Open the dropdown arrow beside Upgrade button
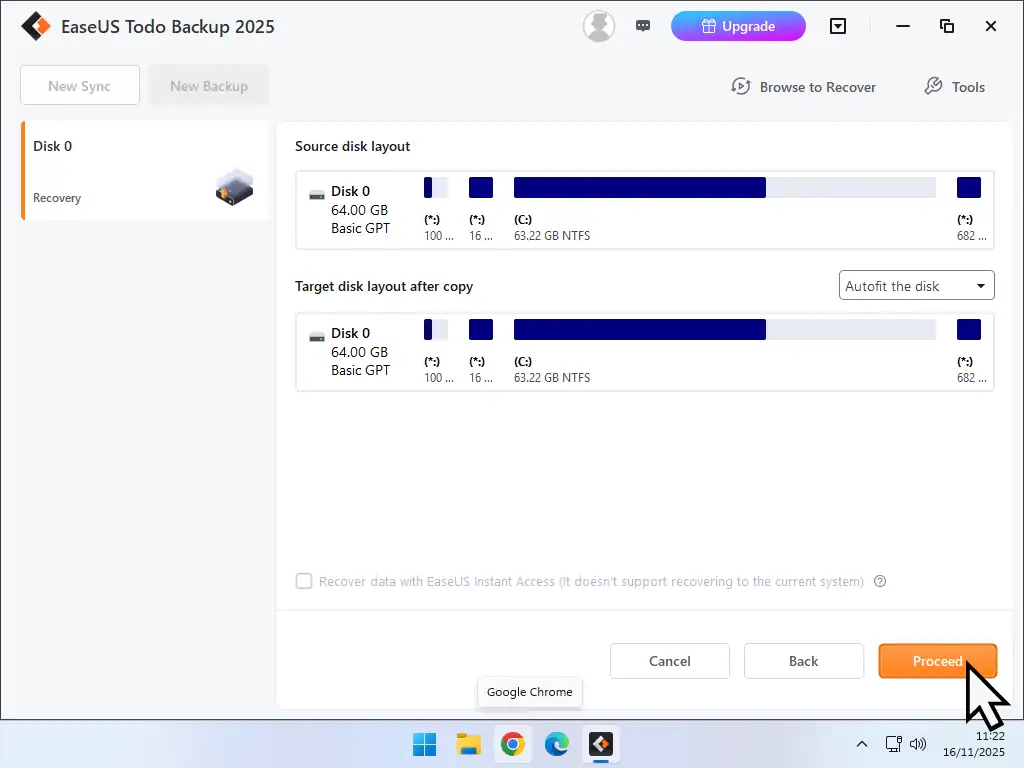This screenshot has width=1024, height=768. point(838,26)
